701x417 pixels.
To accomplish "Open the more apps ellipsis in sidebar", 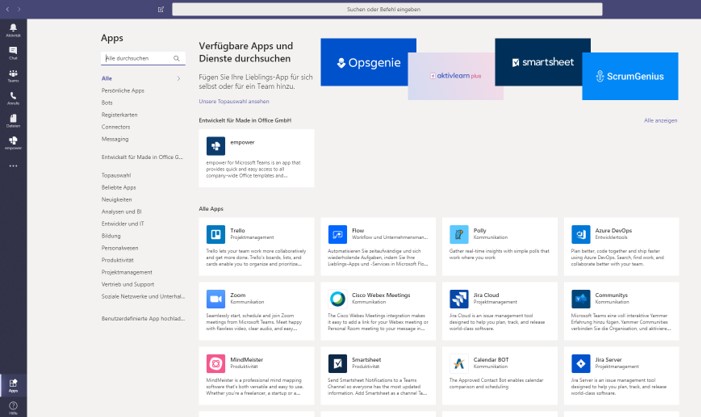I will (13, 165).
